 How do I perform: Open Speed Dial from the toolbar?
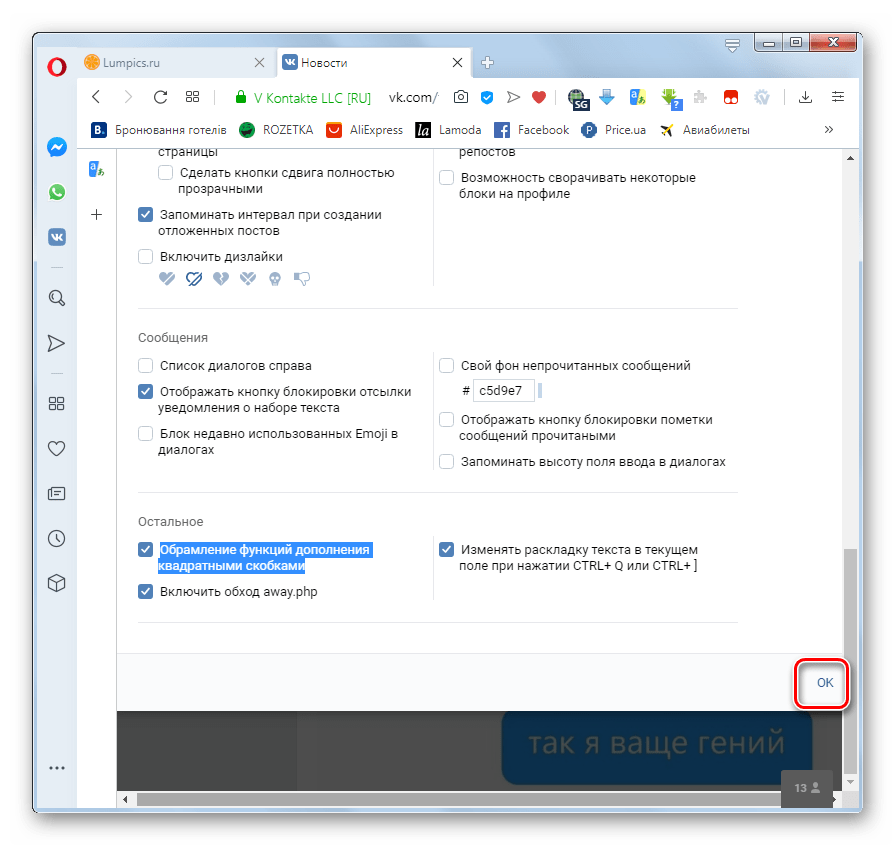193,97
